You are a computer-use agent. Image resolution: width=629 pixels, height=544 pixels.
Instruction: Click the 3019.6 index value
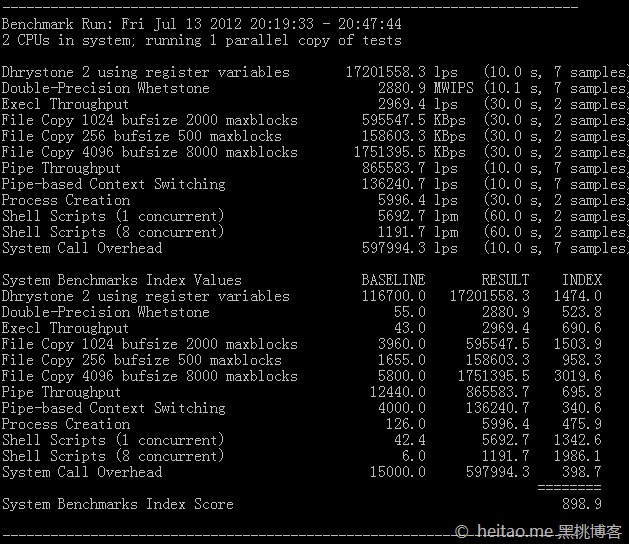(x=577, y=376)
